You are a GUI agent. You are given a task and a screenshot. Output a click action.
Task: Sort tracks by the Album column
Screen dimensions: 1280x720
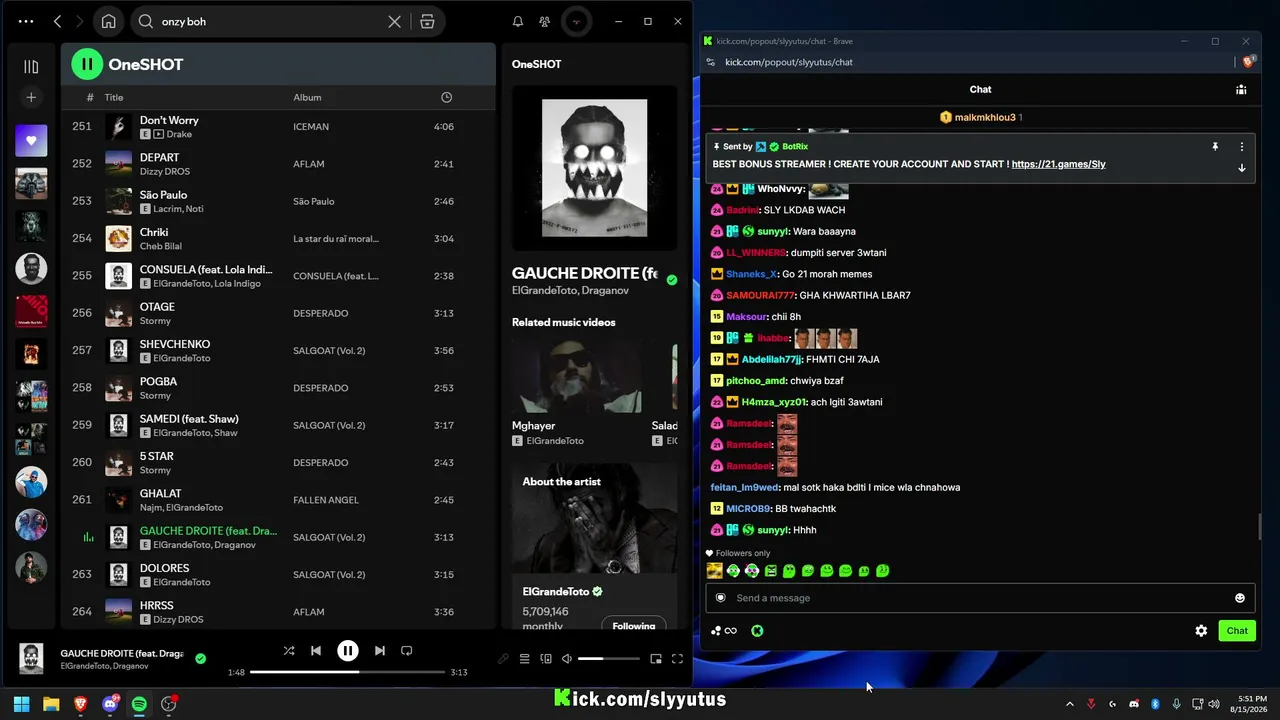(307, 97)
